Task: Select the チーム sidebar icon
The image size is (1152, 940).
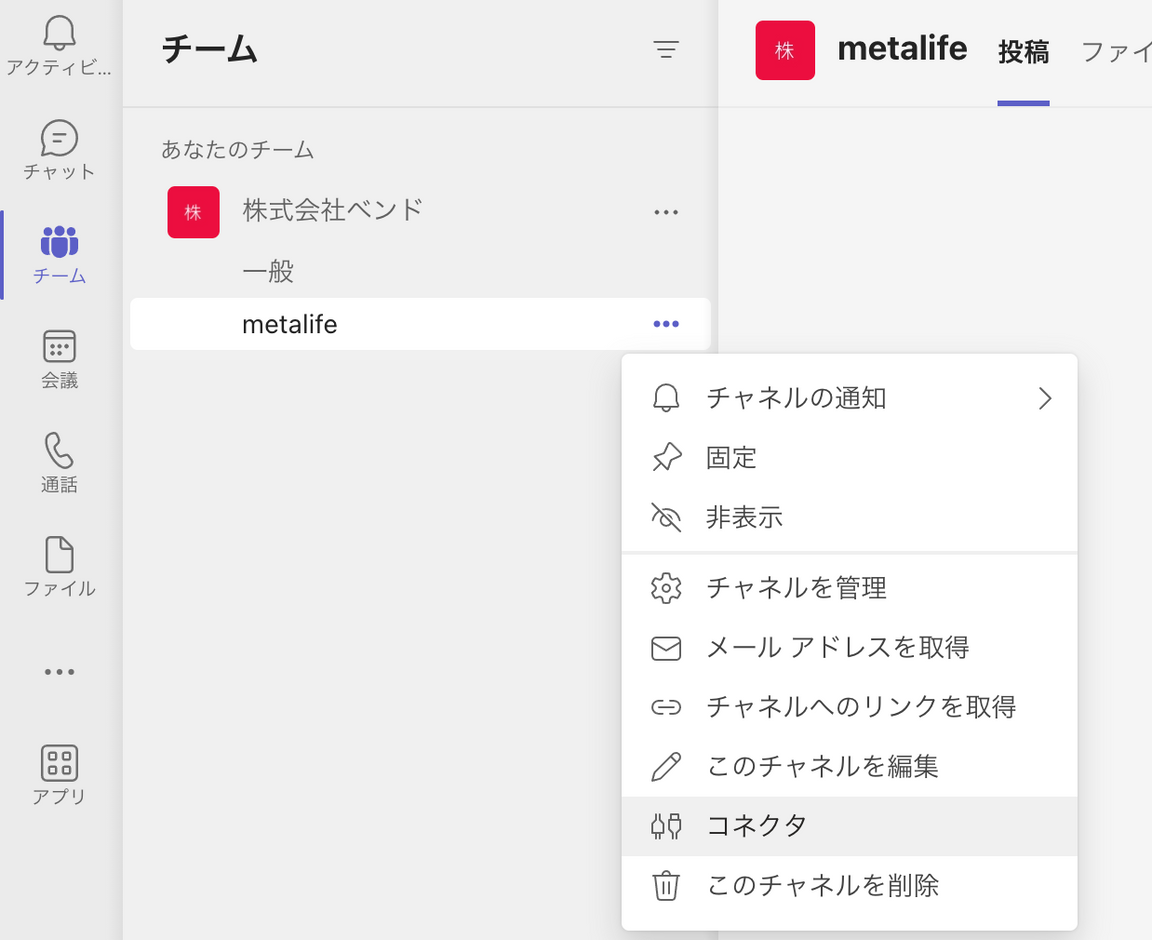Action: 59,255
